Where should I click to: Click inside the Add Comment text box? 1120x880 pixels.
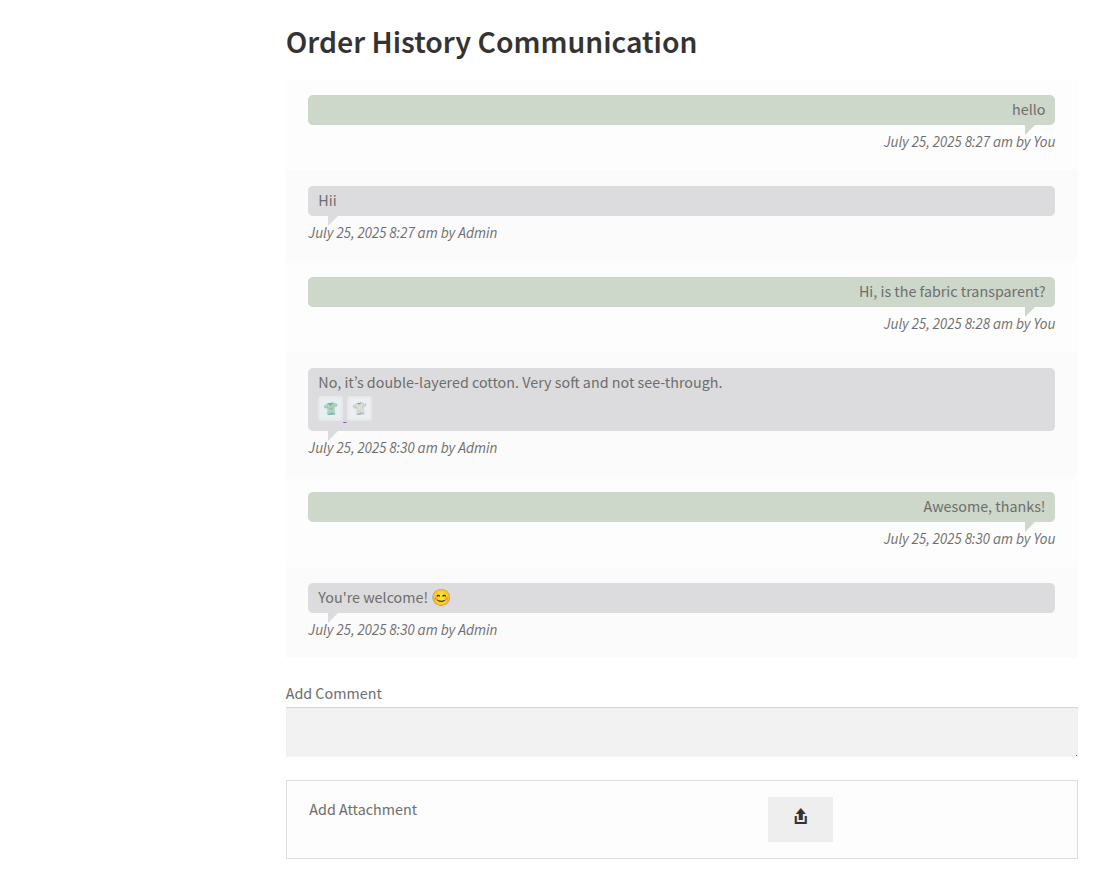tap(681, 731)
